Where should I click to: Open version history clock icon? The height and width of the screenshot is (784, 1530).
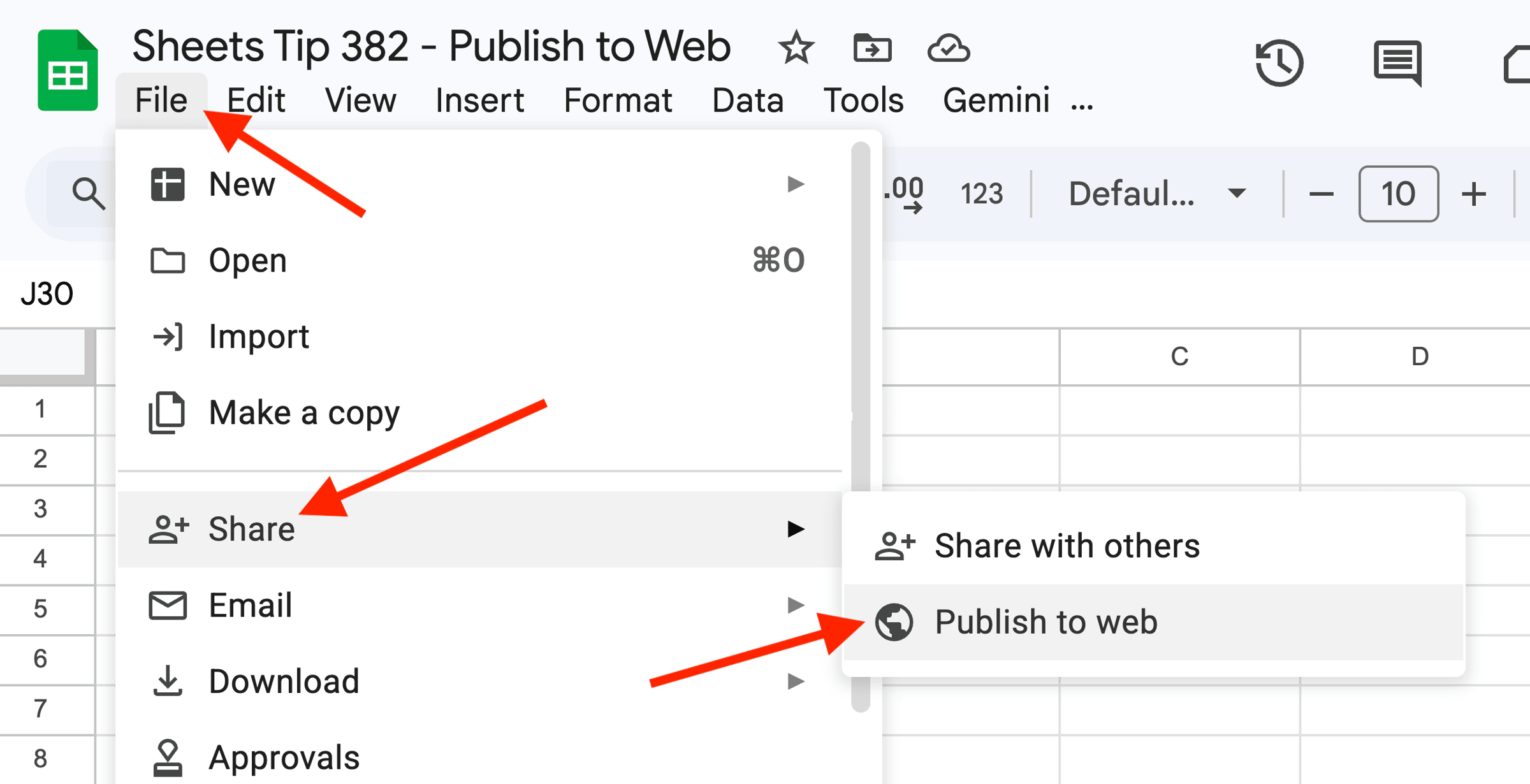1279,62
